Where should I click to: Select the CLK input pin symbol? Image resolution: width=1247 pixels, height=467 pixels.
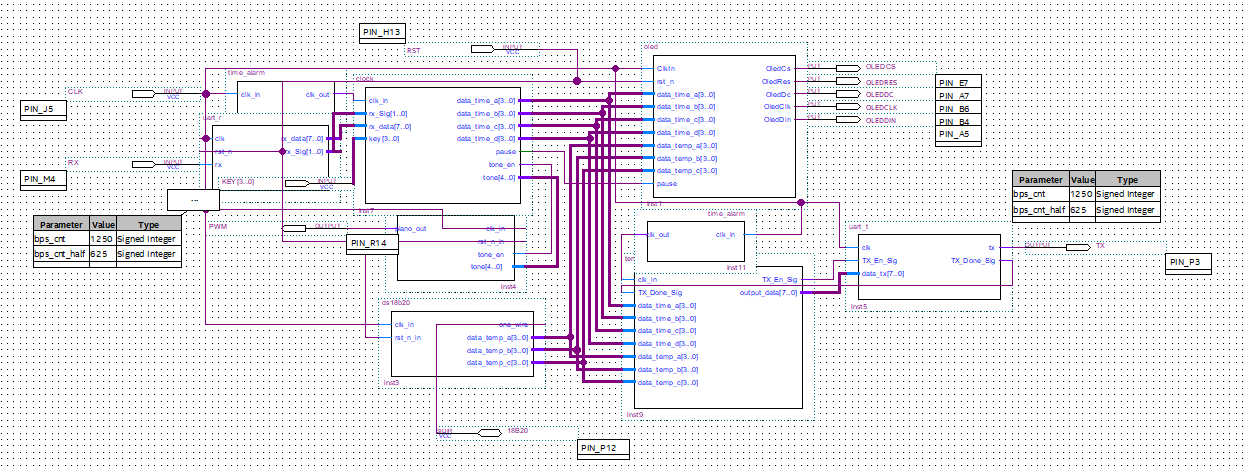(x=145, y=94)
